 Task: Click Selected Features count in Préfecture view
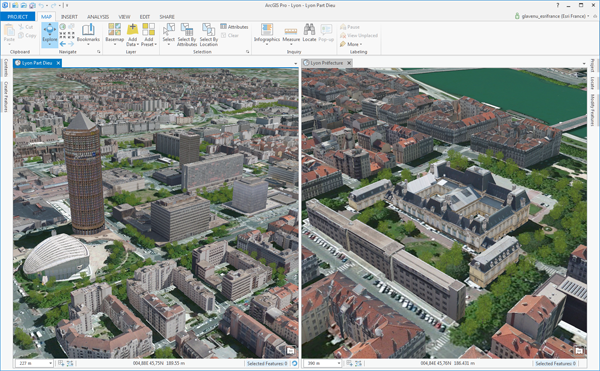tap(555, 363)
